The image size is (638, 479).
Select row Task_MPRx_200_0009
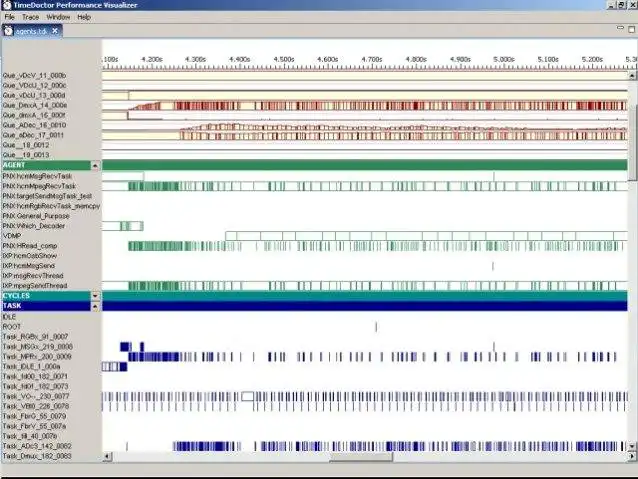coord(37,357)
